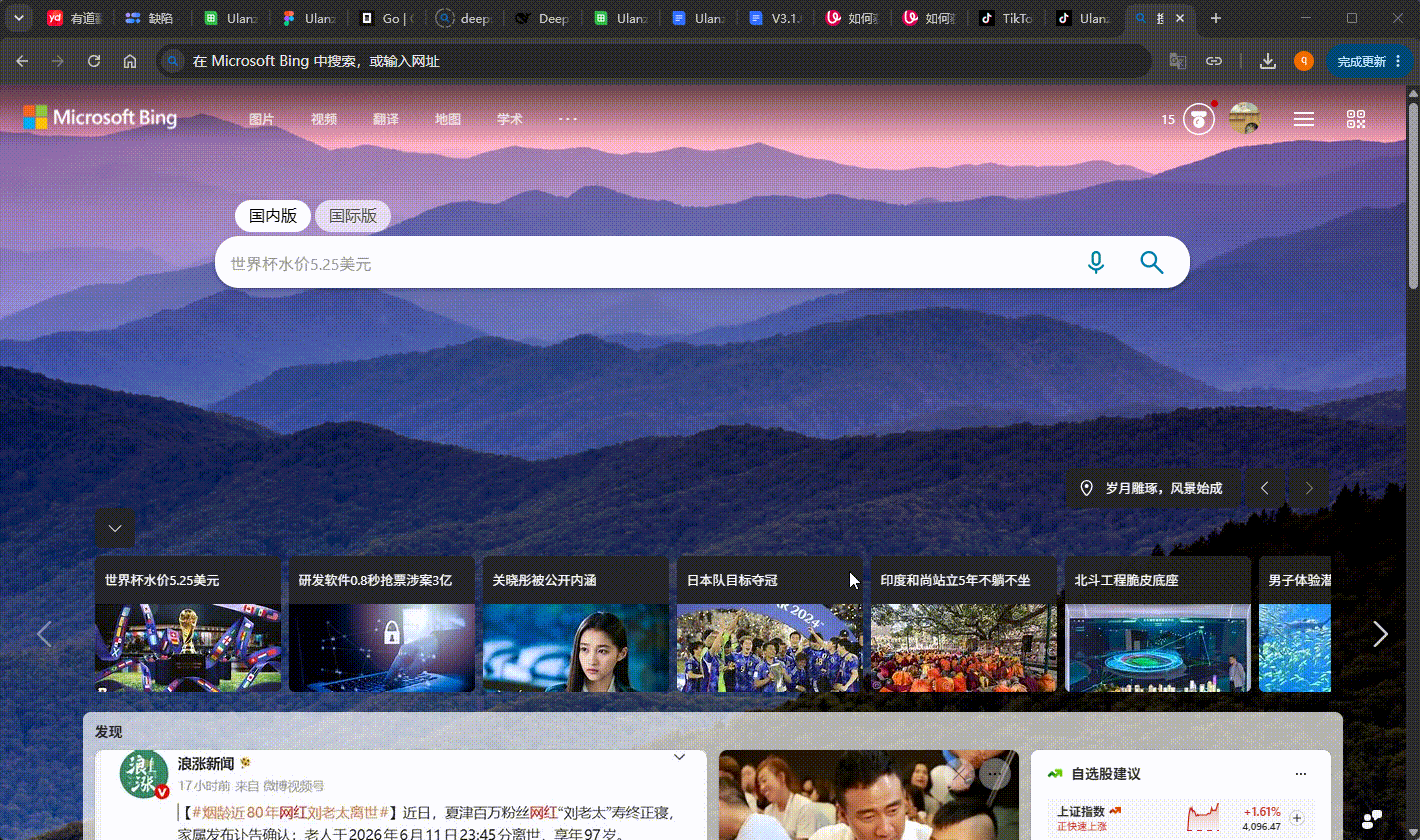Click the browser home icon
This screenshot has width=1420, height=840.
[x=130, y=61]
